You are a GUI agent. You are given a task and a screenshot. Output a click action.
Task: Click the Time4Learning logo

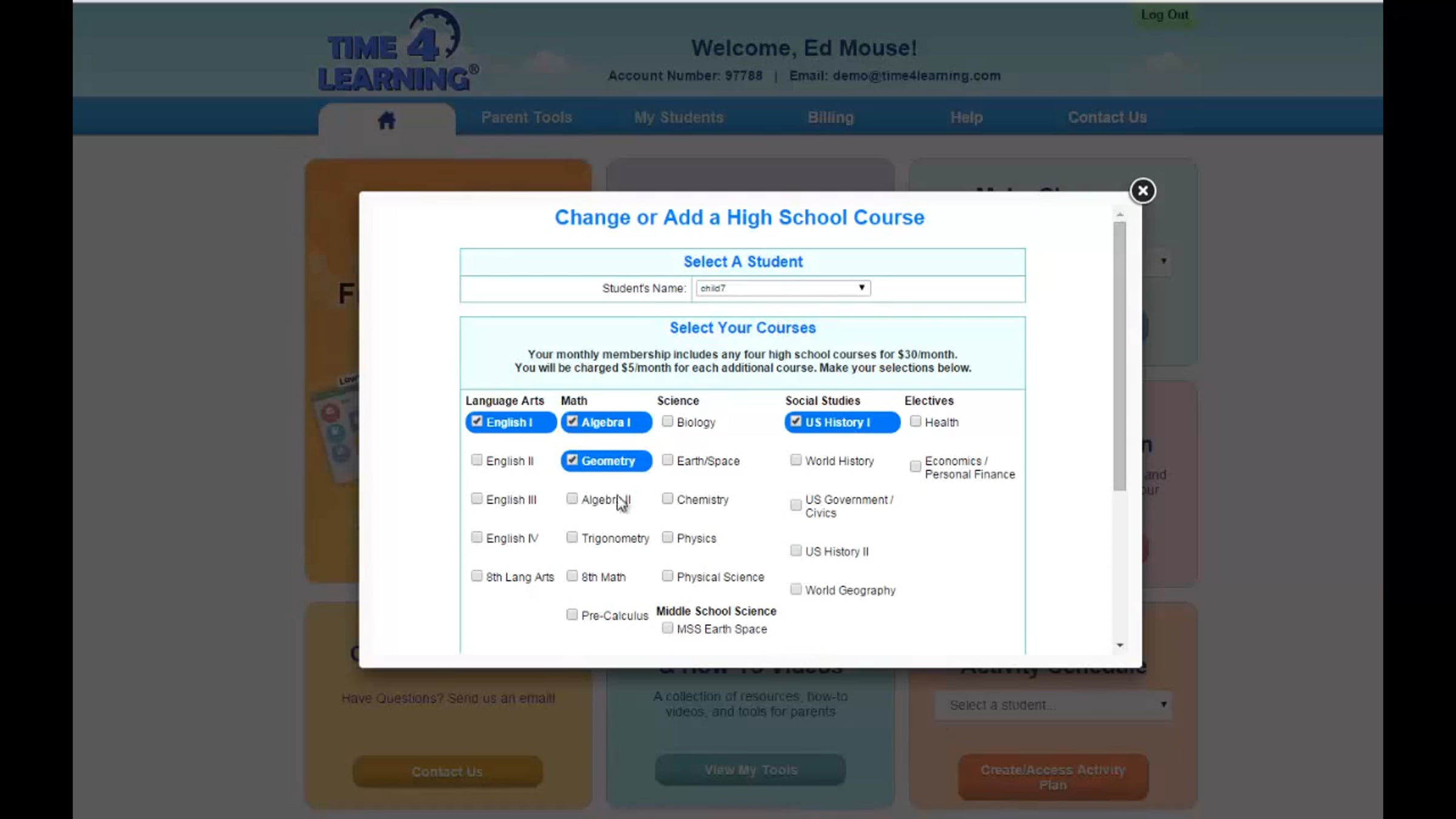(x=399, y=52)
